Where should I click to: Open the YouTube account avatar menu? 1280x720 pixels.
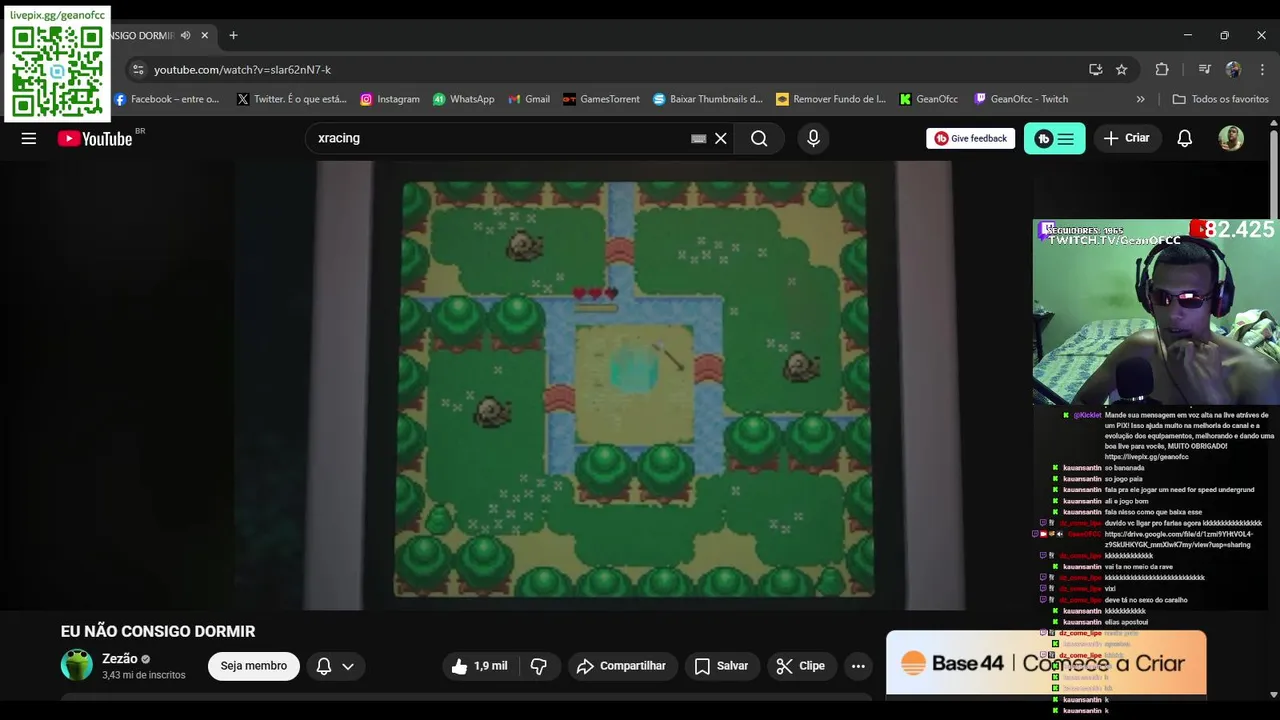pos(1231,139)
